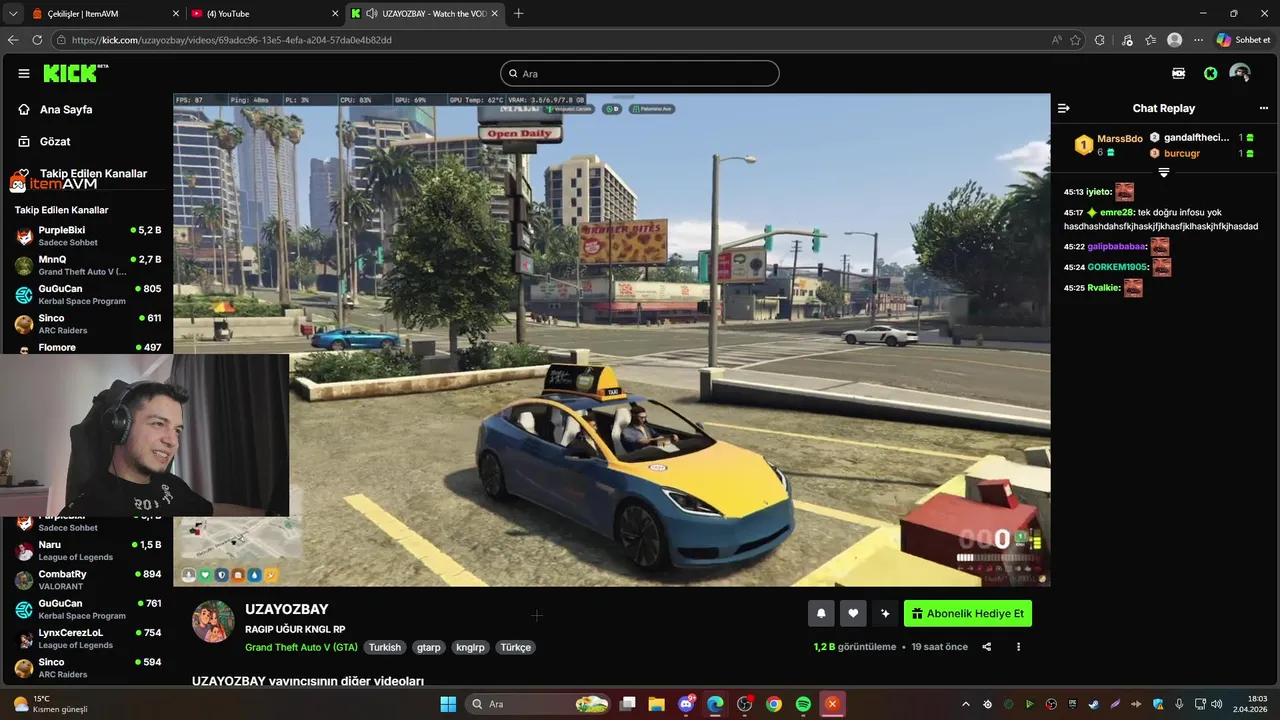Switch to Çekilişler | ItemAVM tab

(103, 13)
